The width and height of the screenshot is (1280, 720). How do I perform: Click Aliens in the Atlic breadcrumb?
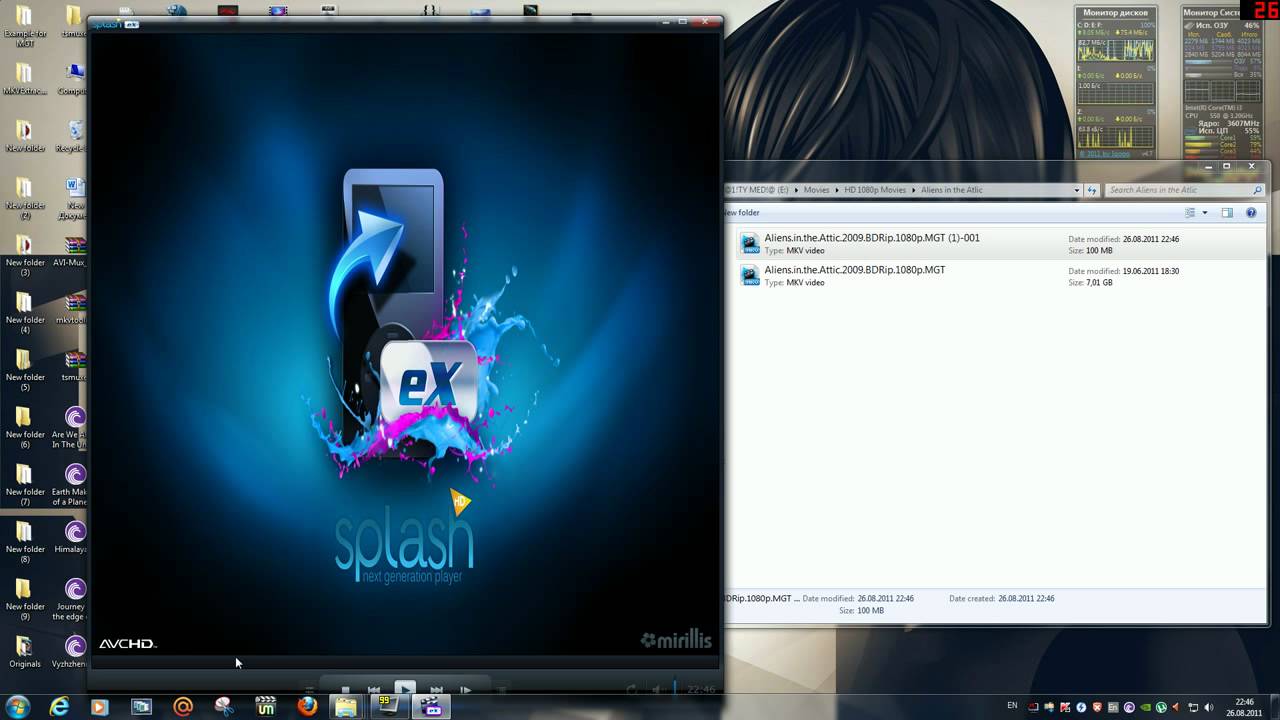pos(952,190)
